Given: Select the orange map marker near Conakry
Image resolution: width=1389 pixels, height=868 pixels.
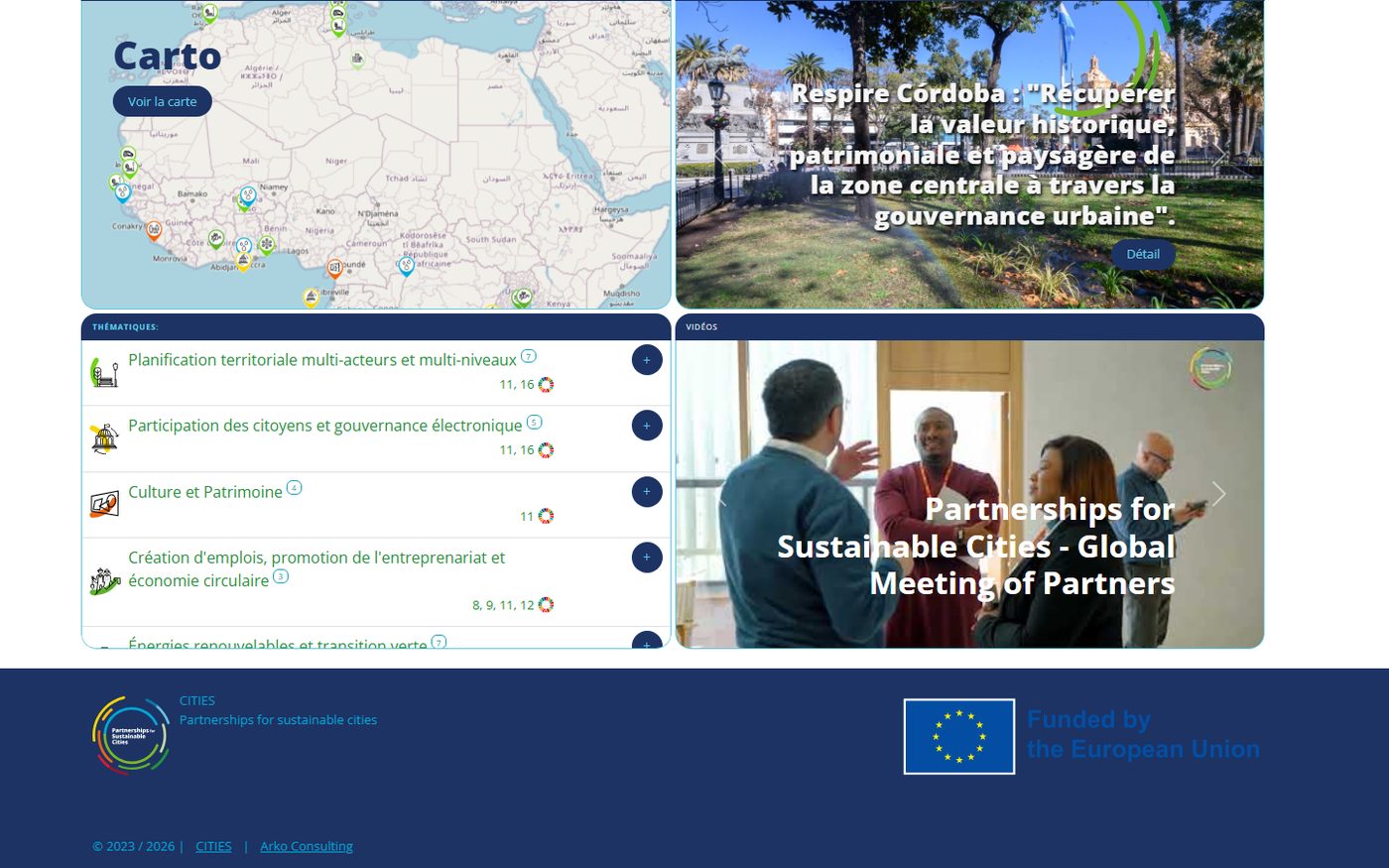Looking at the screenshot, I should [x=154, y=230].
